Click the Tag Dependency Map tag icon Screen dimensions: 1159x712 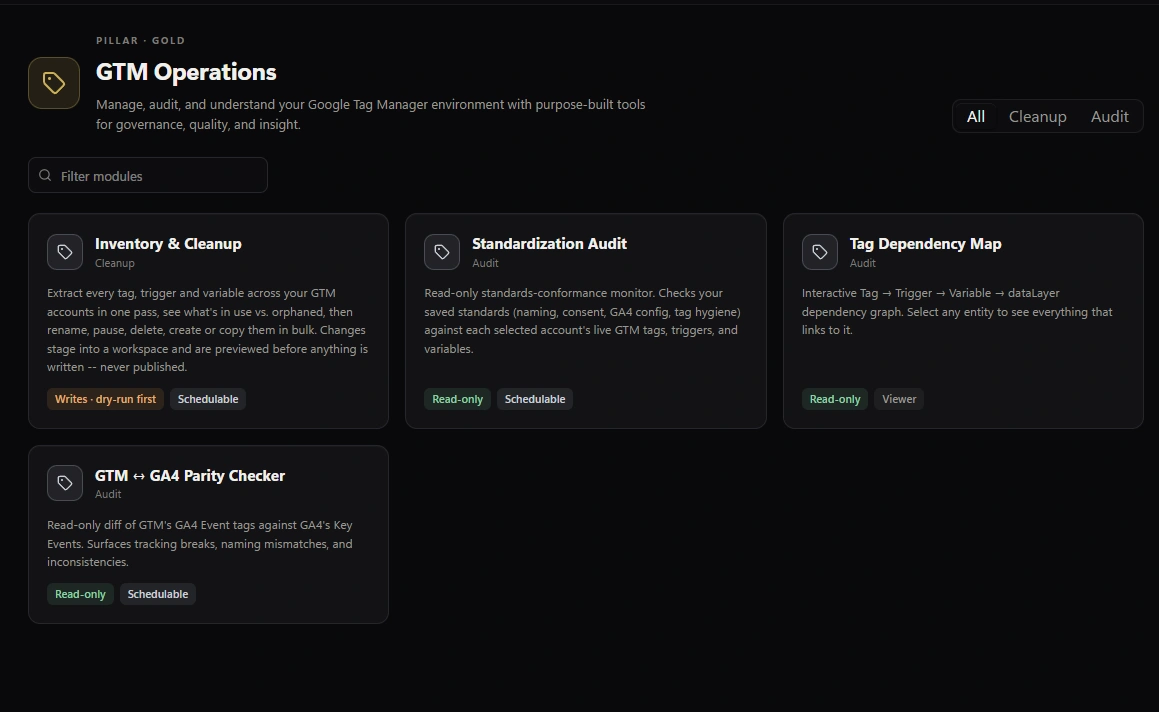pyautogui.click(x=820, y=252)
